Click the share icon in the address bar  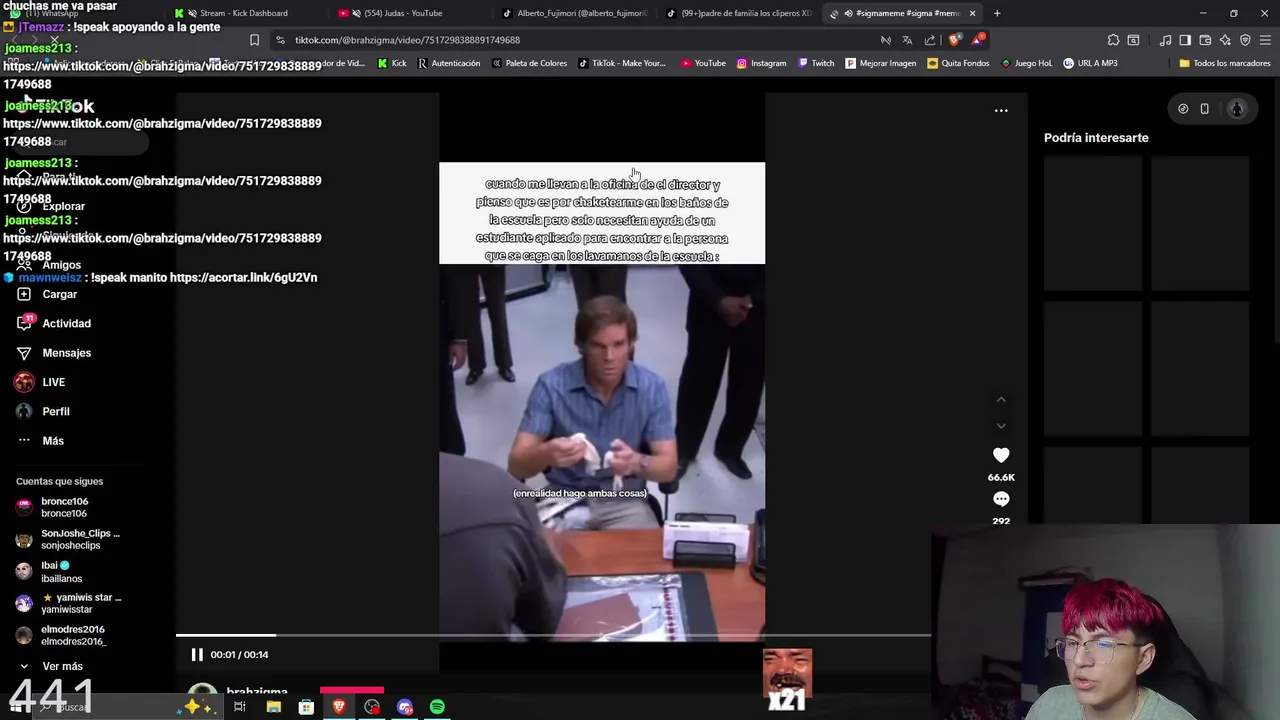pos(930,40)
